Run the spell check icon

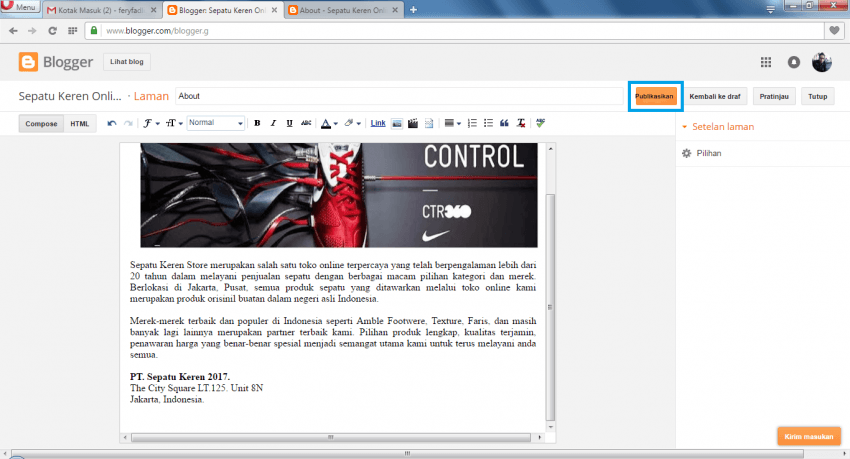(x=540, y=123)
